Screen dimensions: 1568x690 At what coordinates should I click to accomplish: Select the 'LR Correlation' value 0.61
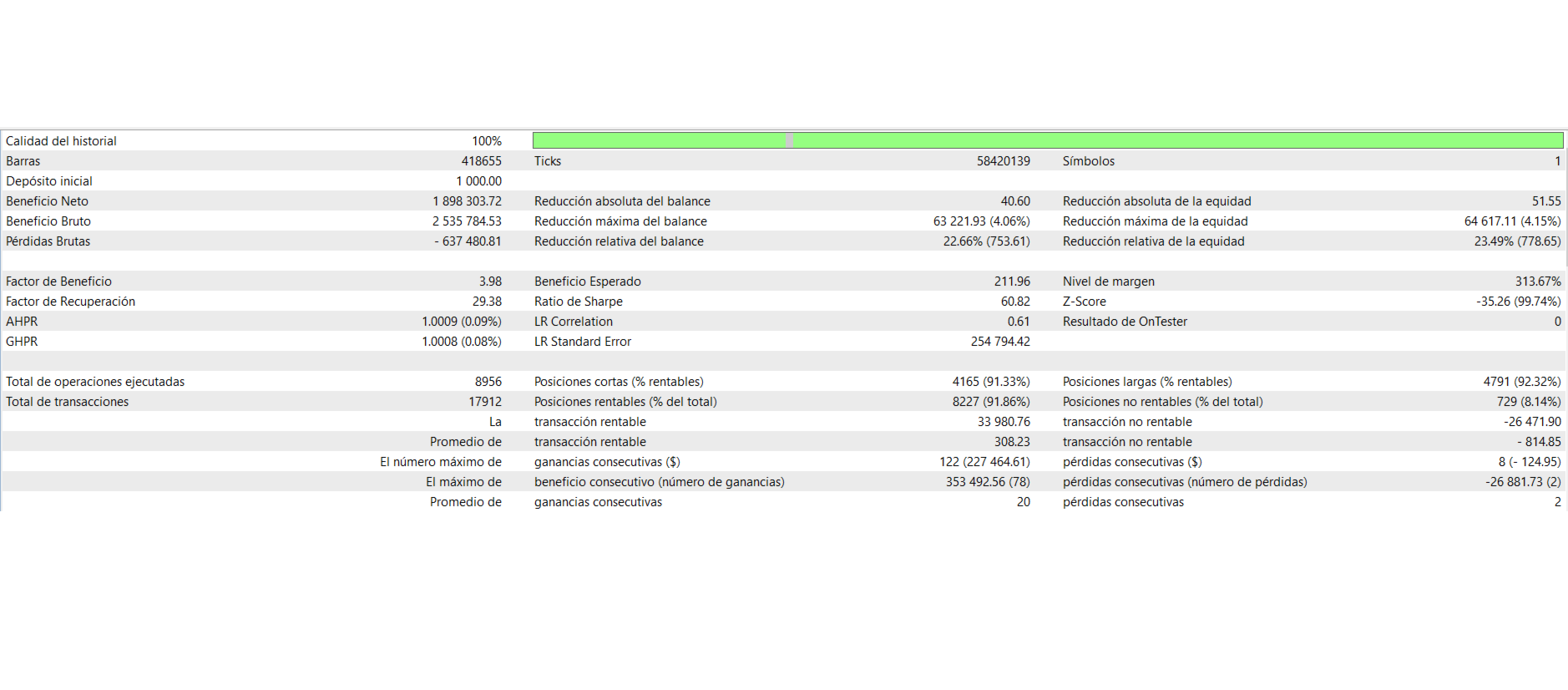(1019, 322)
